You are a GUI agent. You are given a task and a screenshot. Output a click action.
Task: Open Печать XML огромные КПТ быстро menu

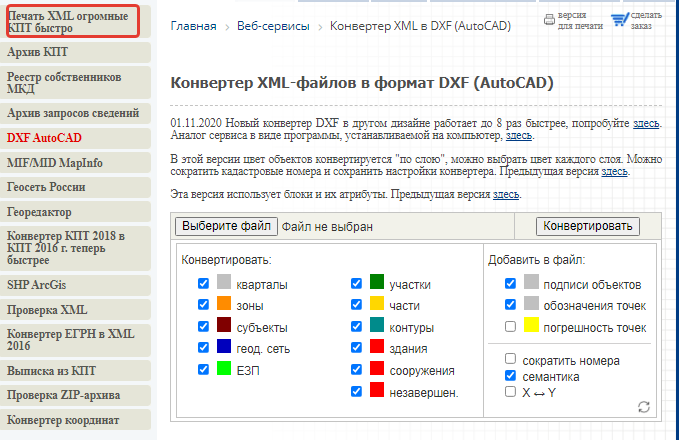(73, 21)
